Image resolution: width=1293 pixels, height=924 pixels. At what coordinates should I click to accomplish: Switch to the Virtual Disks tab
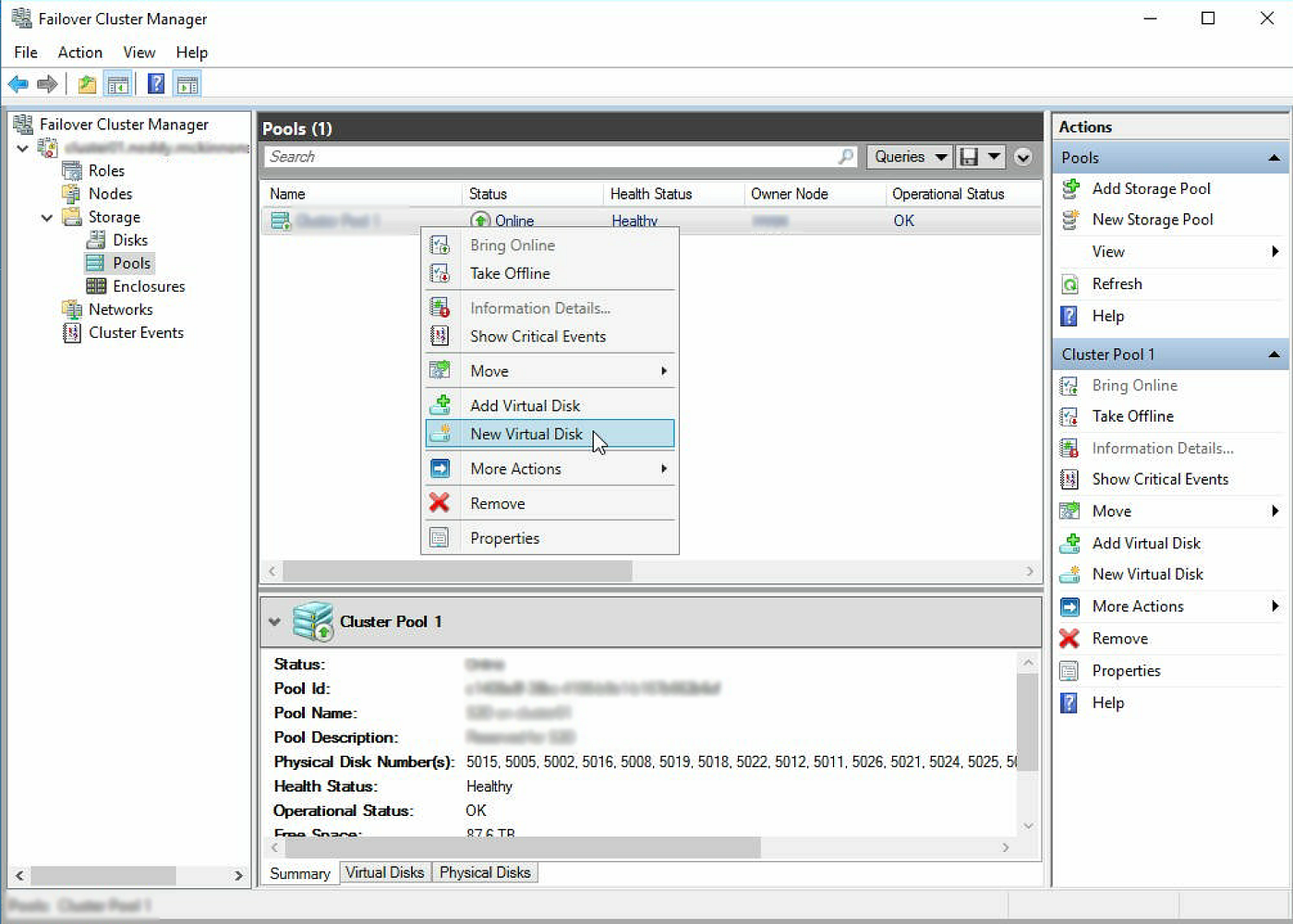coord(384,872)
